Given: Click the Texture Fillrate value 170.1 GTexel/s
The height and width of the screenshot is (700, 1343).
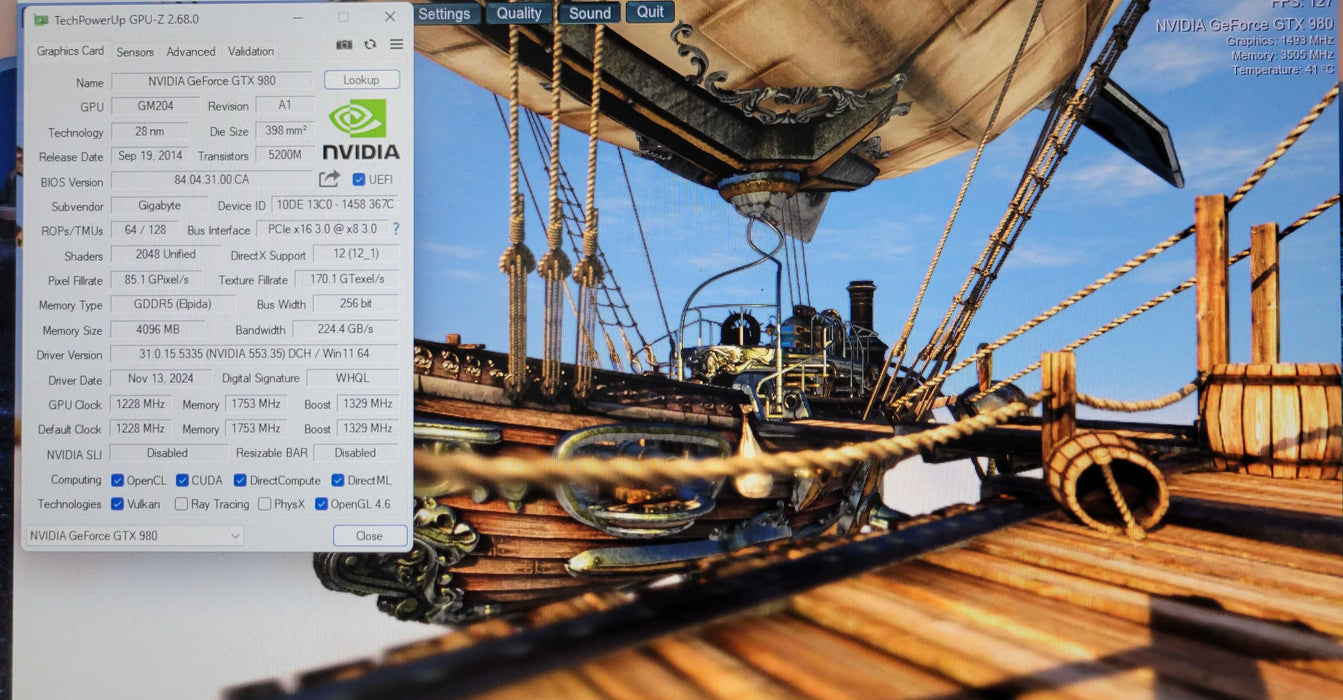Looking at the screenshot, I should click(x=347, y=280).
